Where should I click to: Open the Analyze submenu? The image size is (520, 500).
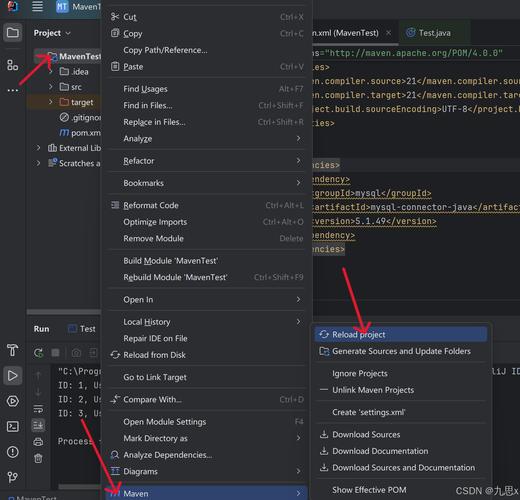tap(207, 138)
